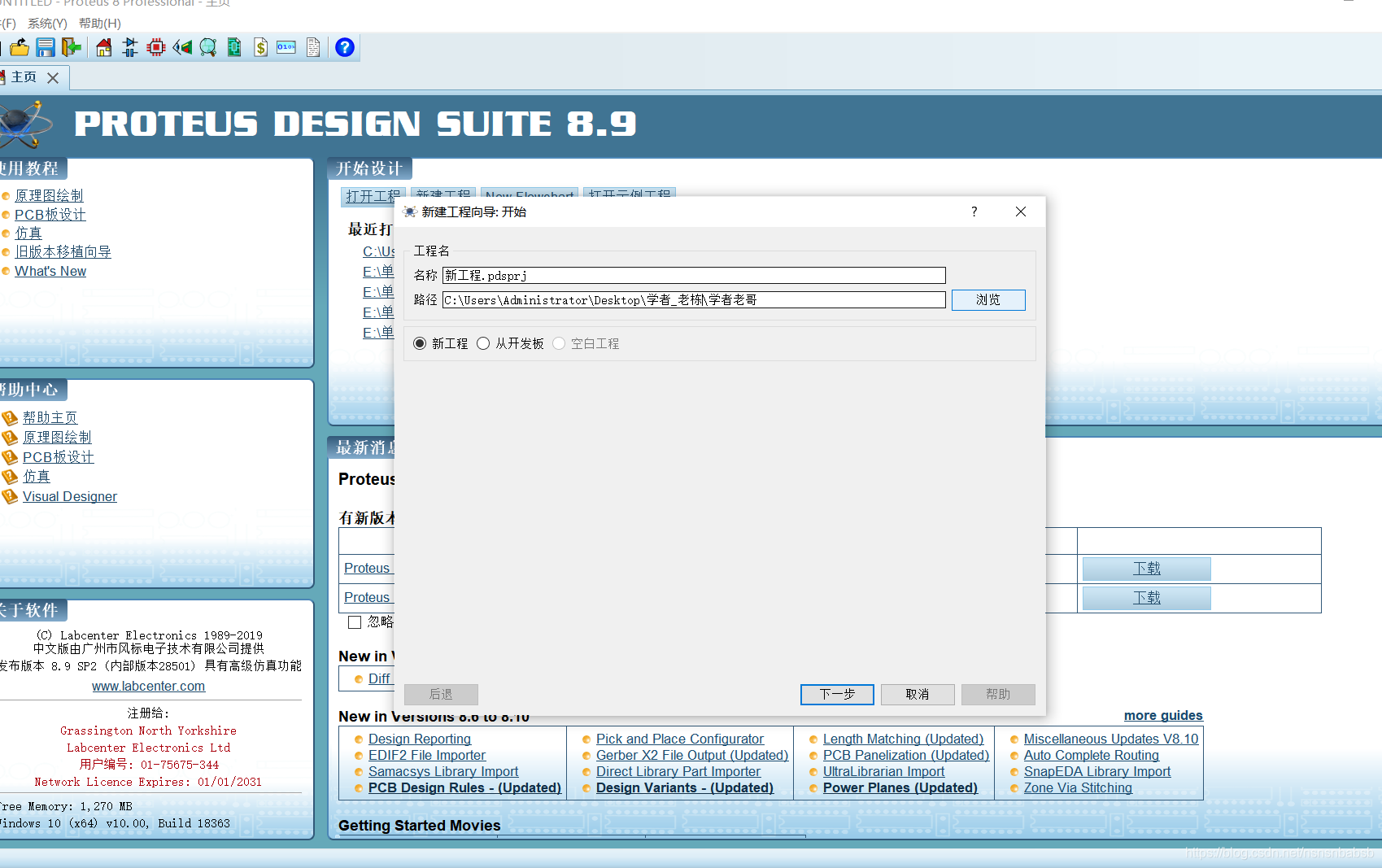Screen dimensions: 1382x868
Task: Close the 新建工程向导 dialog
Action: (x=1021, y=212)
